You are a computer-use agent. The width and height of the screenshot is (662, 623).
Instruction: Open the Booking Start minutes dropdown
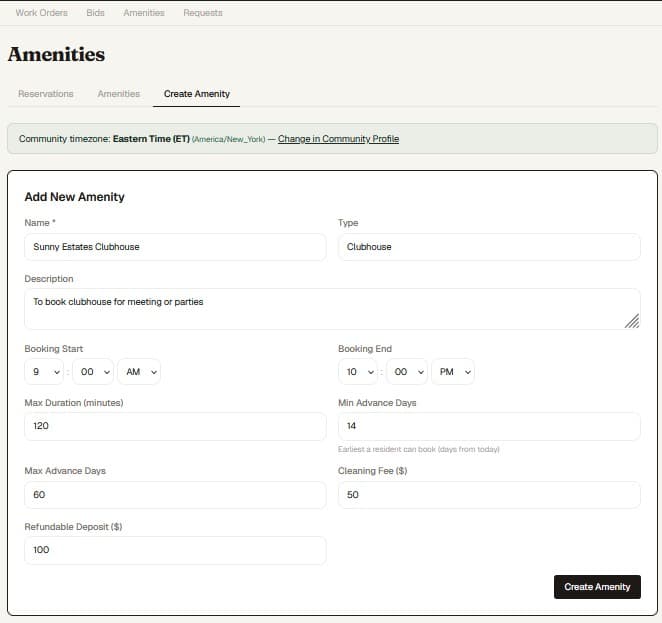click(x=93, y=372)
